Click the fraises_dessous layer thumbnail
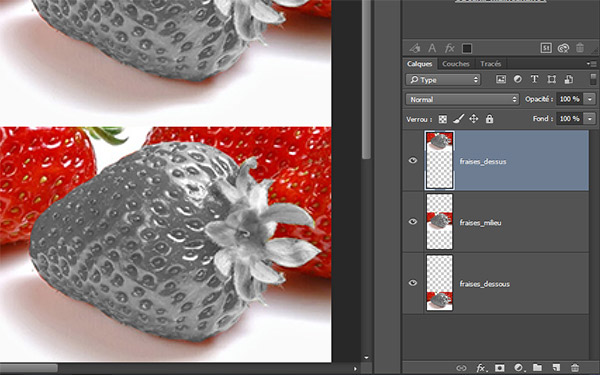 click(440, 283)
